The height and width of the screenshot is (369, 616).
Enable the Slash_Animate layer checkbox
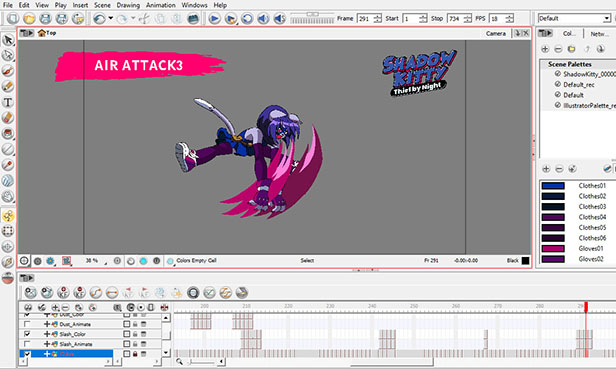[27, 344]
